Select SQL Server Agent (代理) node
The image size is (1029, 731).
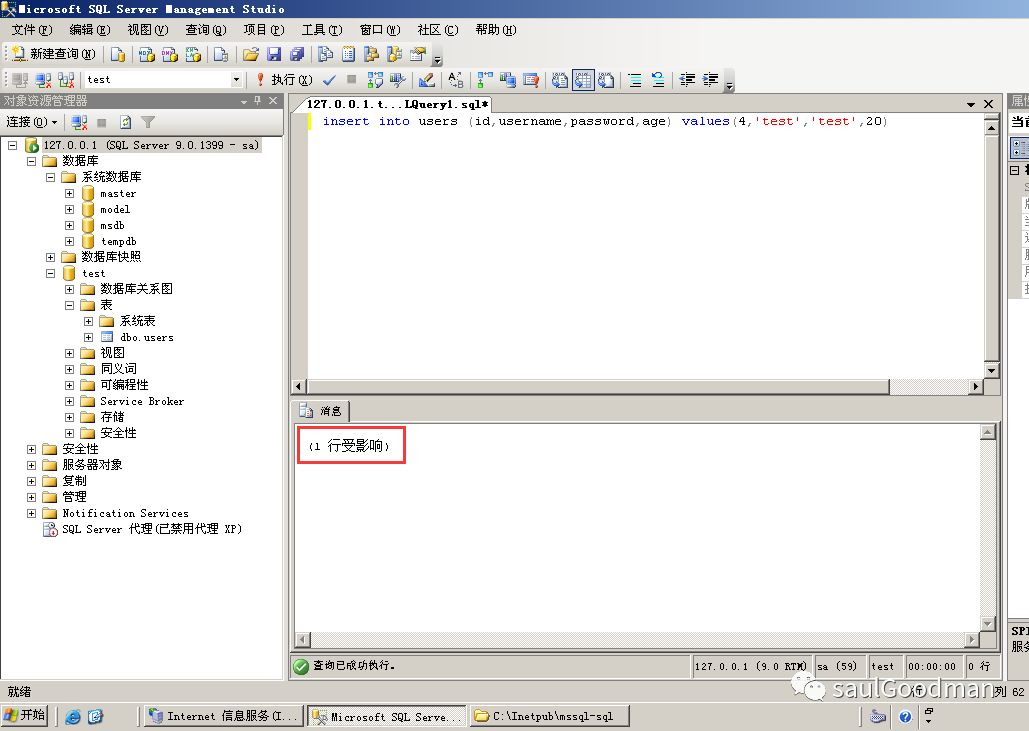[x=152, y=529]
